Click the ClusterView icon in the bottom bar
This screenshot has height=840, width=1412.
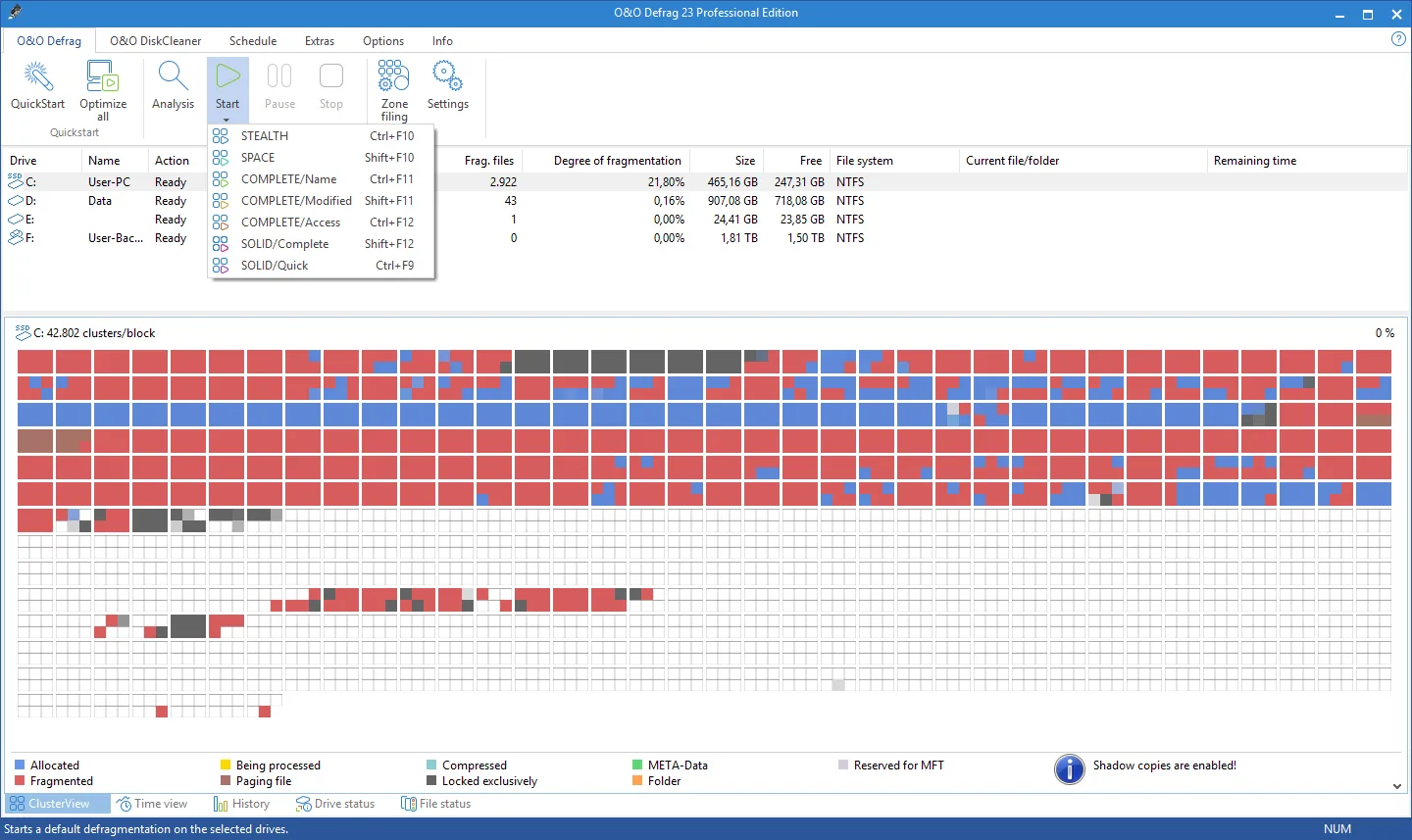20,803
